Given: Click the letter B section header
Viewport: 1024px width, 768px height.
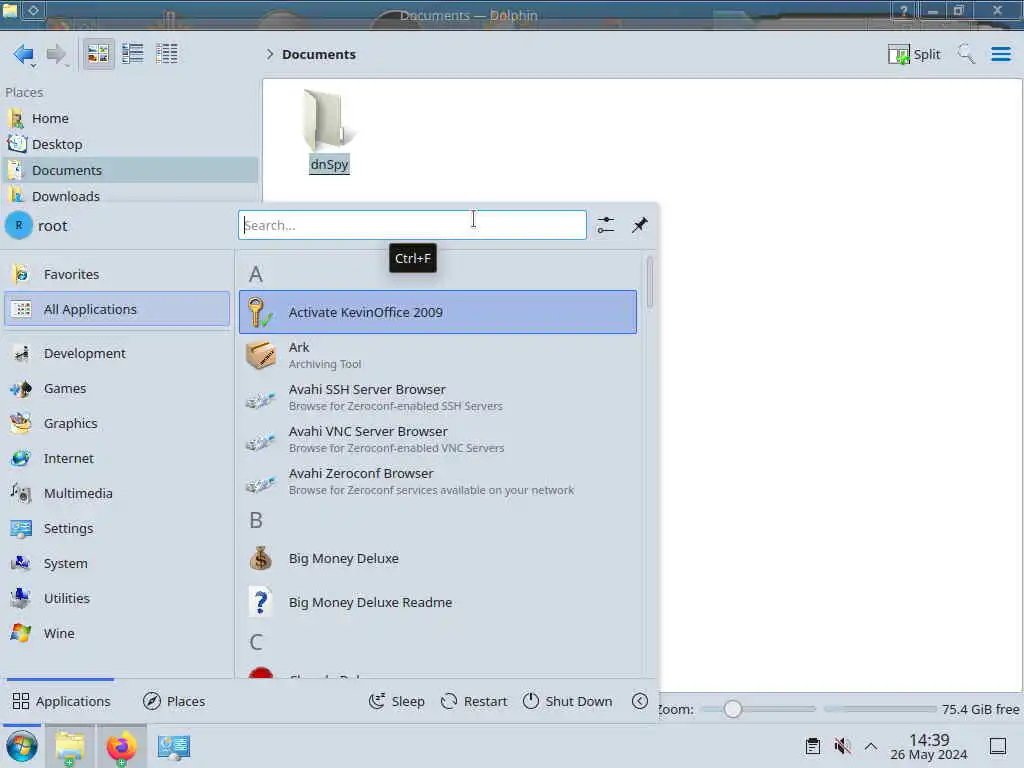Looking at the screenshot, I should point(256,520).
